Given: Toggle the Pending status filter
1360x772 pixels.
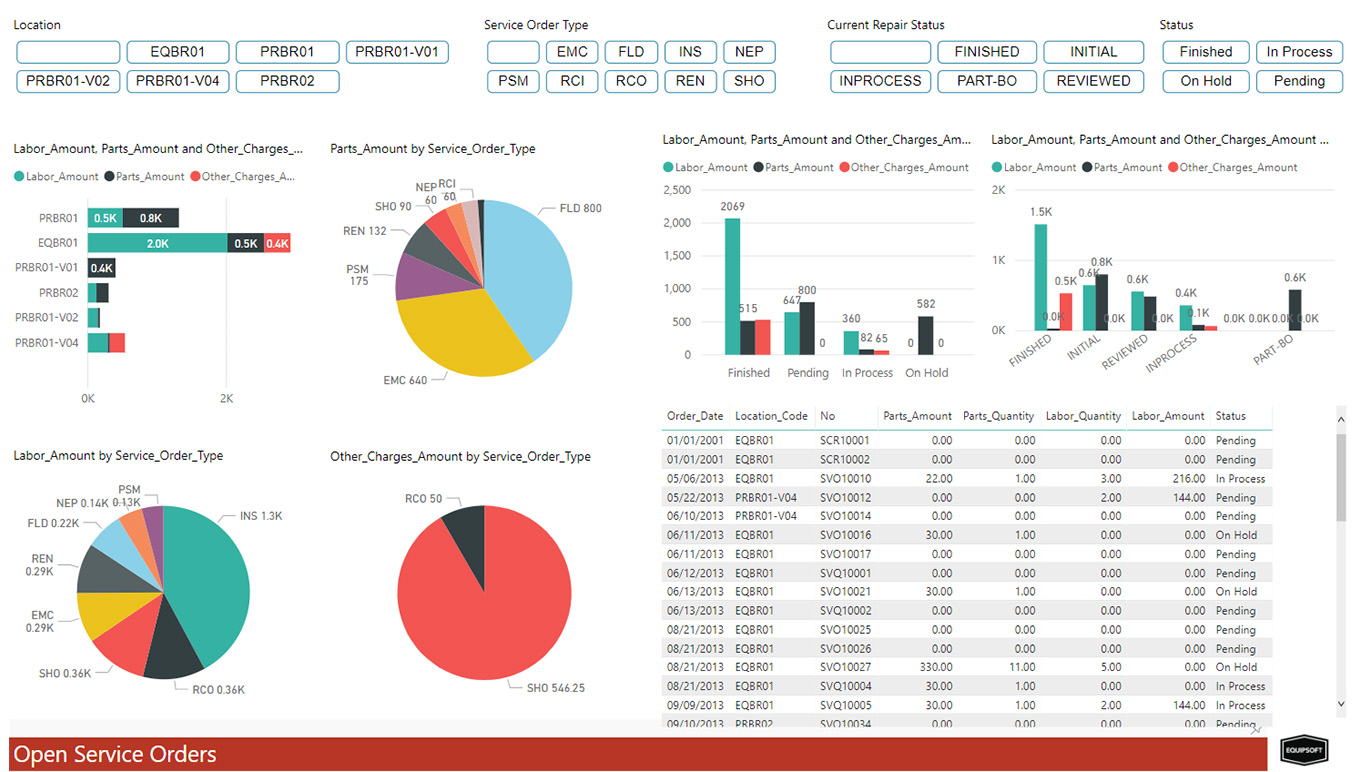Looking at the screenshot, I should (1299, 81).
